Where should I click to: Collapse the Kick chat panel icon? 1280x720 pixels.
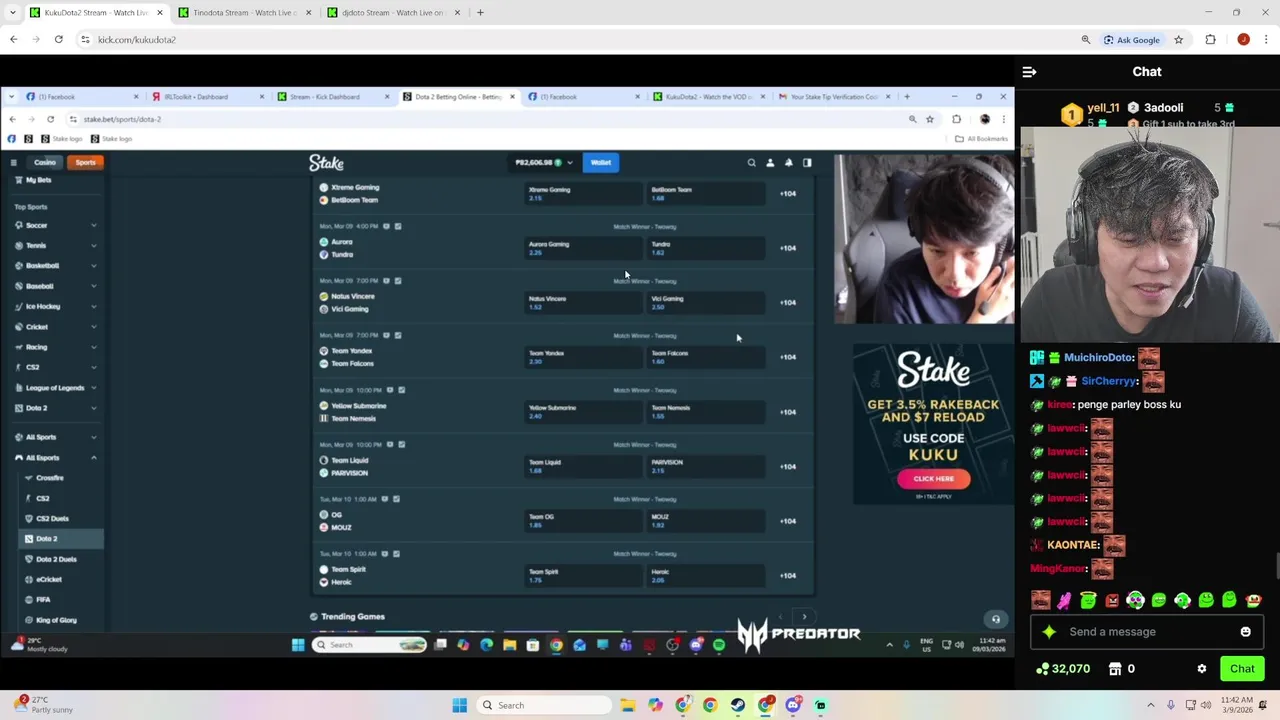[x=1029, y=72]
